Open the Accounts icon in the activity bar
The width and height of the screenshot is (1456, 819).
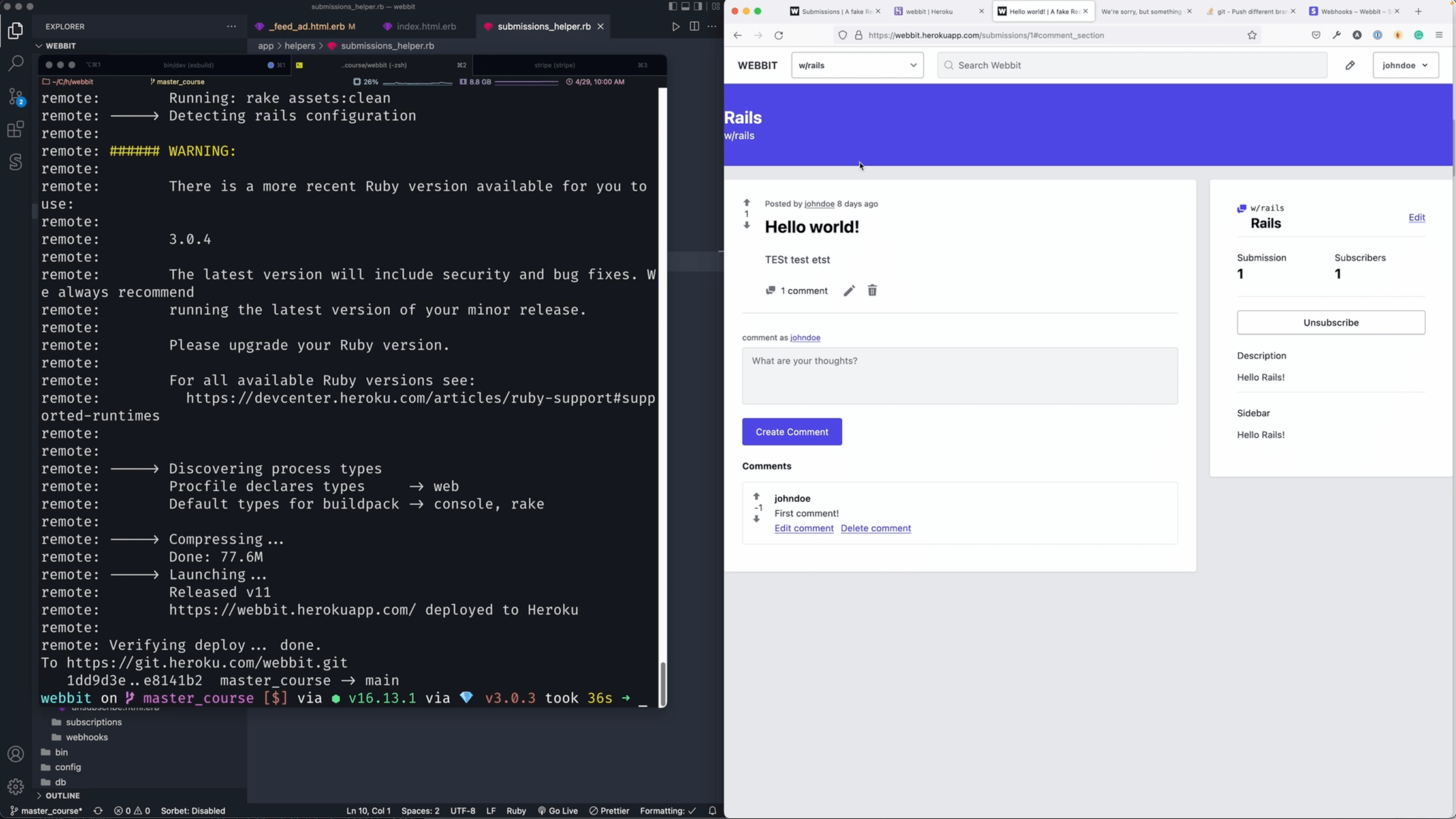(16, 754)
